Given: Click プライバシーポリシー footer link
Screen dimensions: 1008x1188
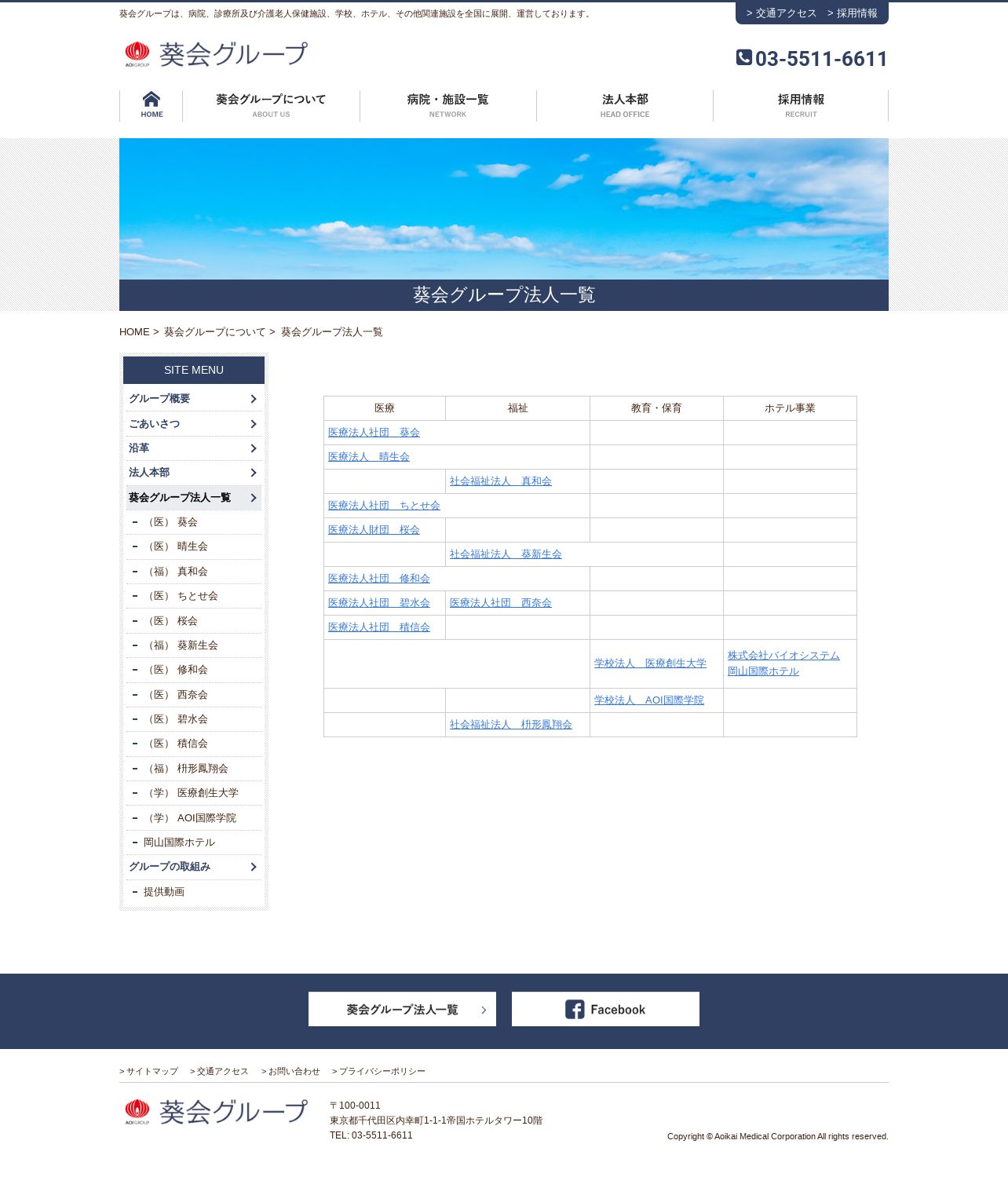Looking at the screenshot, I should coord(379,1071).
